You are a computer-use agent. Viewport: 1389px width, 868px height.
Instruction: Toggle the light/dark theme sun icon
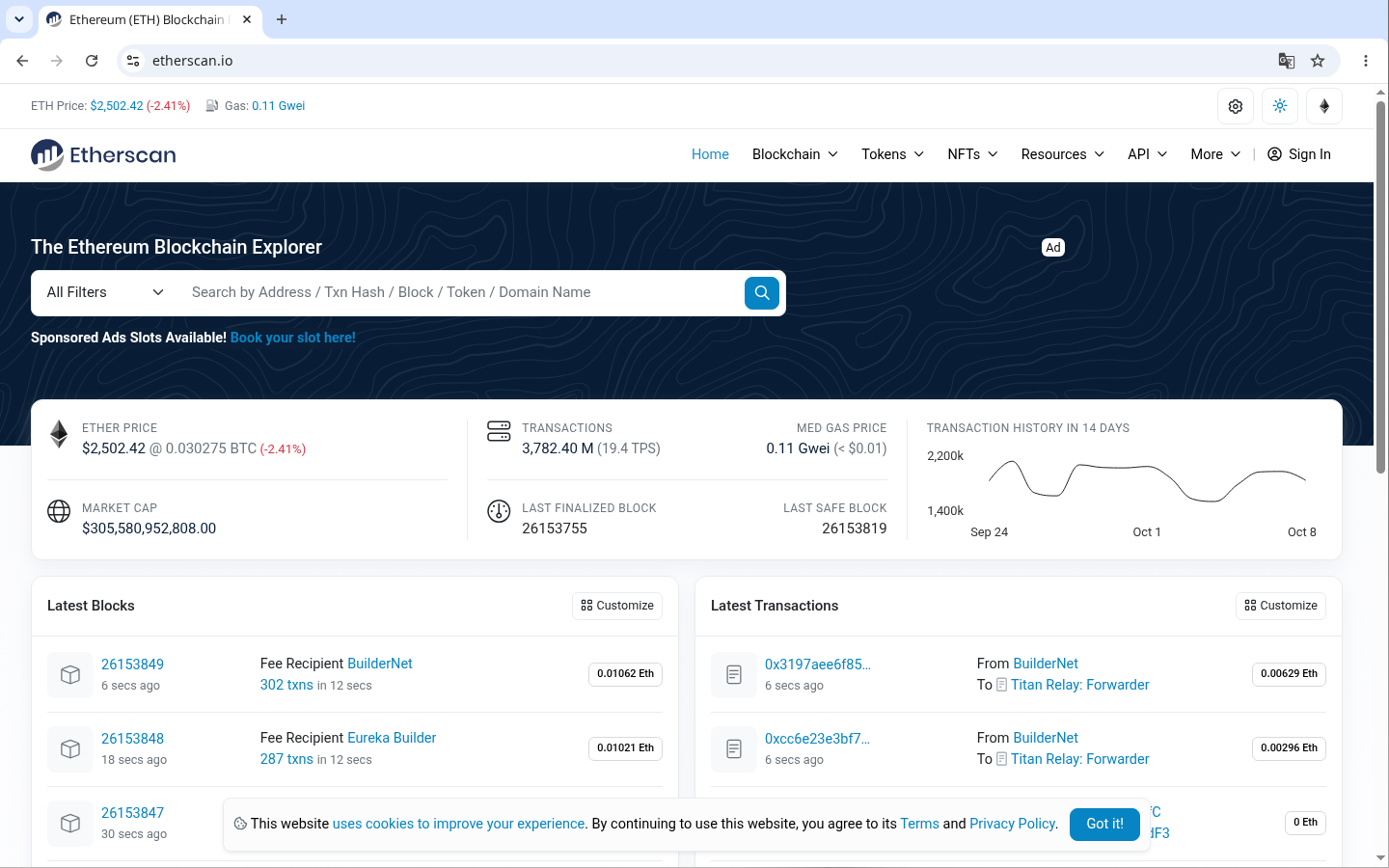[x=1280, y=106]
